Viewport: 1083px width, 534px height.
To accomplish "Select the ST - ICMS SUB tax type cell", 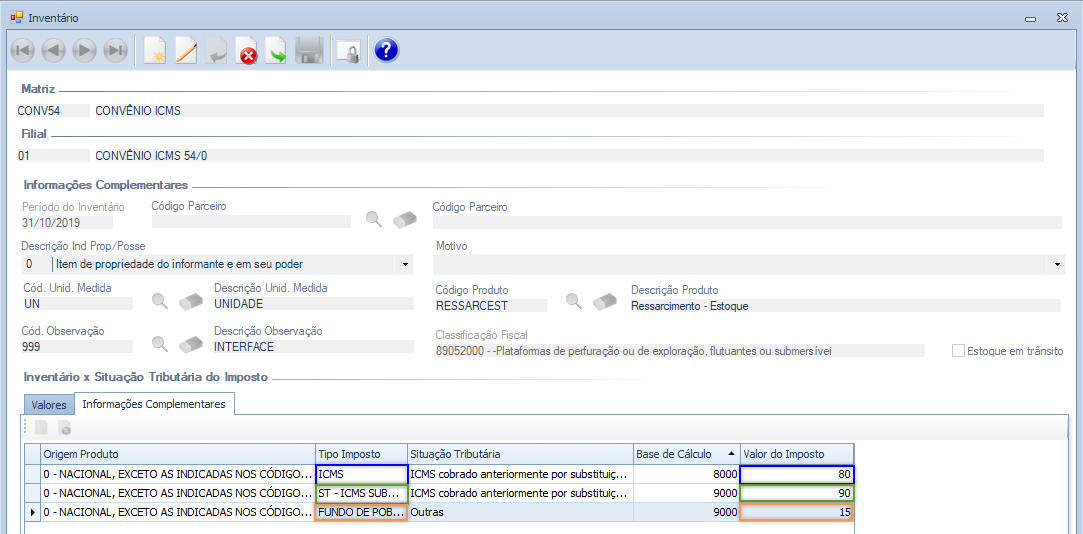I will (x=361, y=493).
